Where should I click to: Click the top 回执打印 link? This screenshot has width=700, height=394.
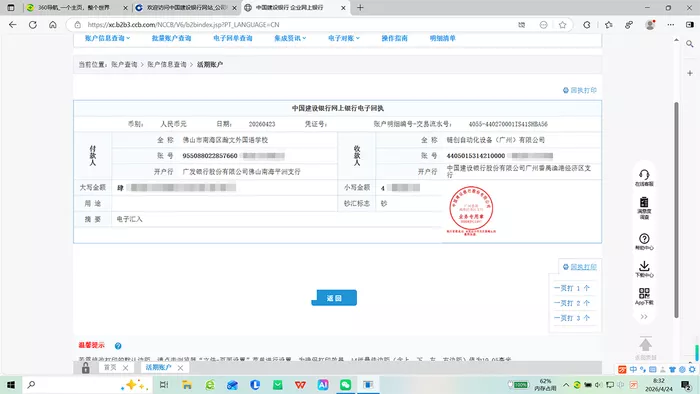579,90
